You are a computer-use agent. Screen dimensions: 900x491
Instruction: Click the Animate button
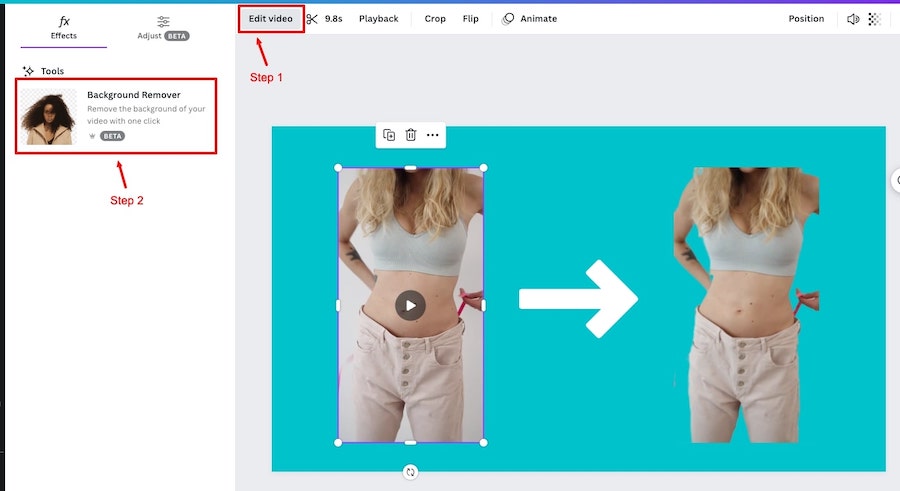pyautogui.click(x=529, y=19)
